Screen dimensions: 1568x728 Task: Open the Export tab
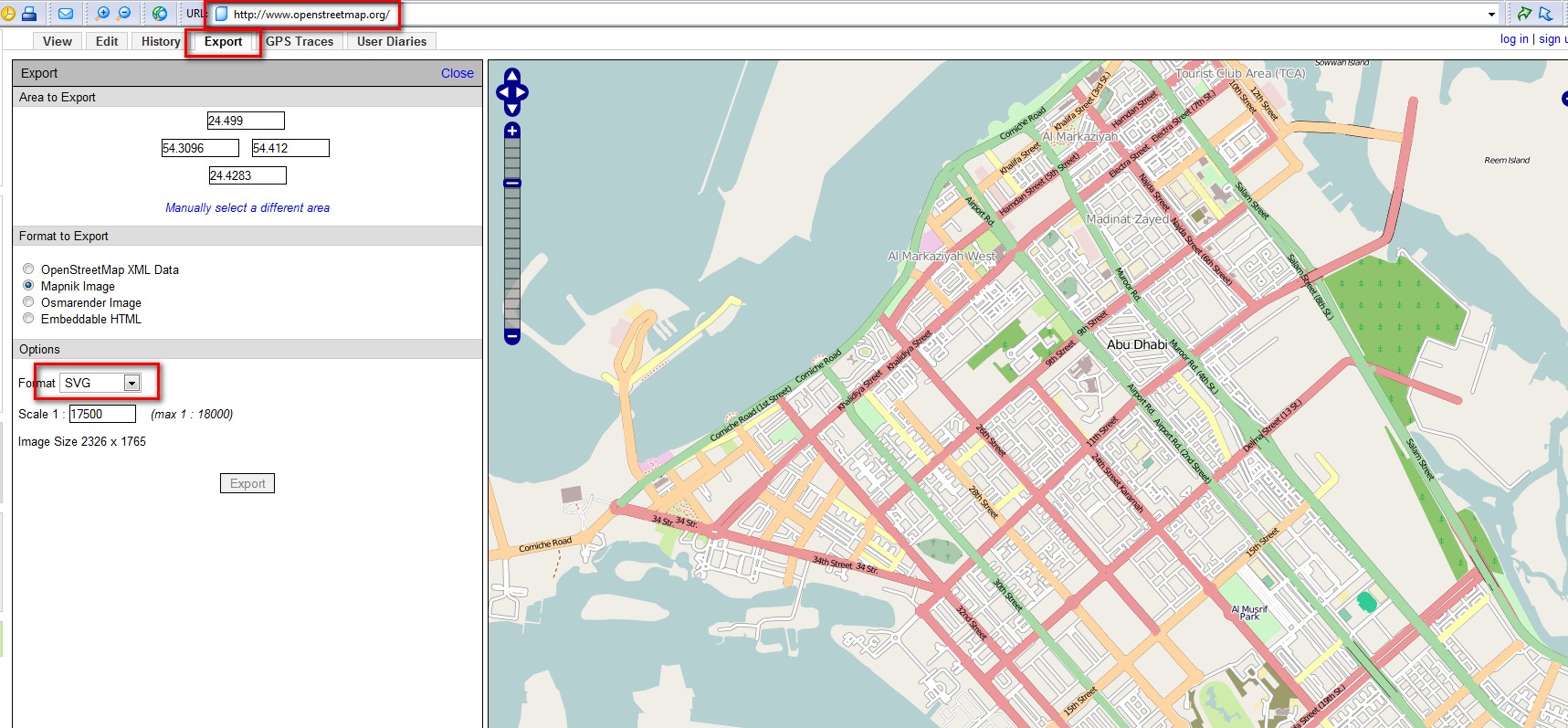pos(224,41)
